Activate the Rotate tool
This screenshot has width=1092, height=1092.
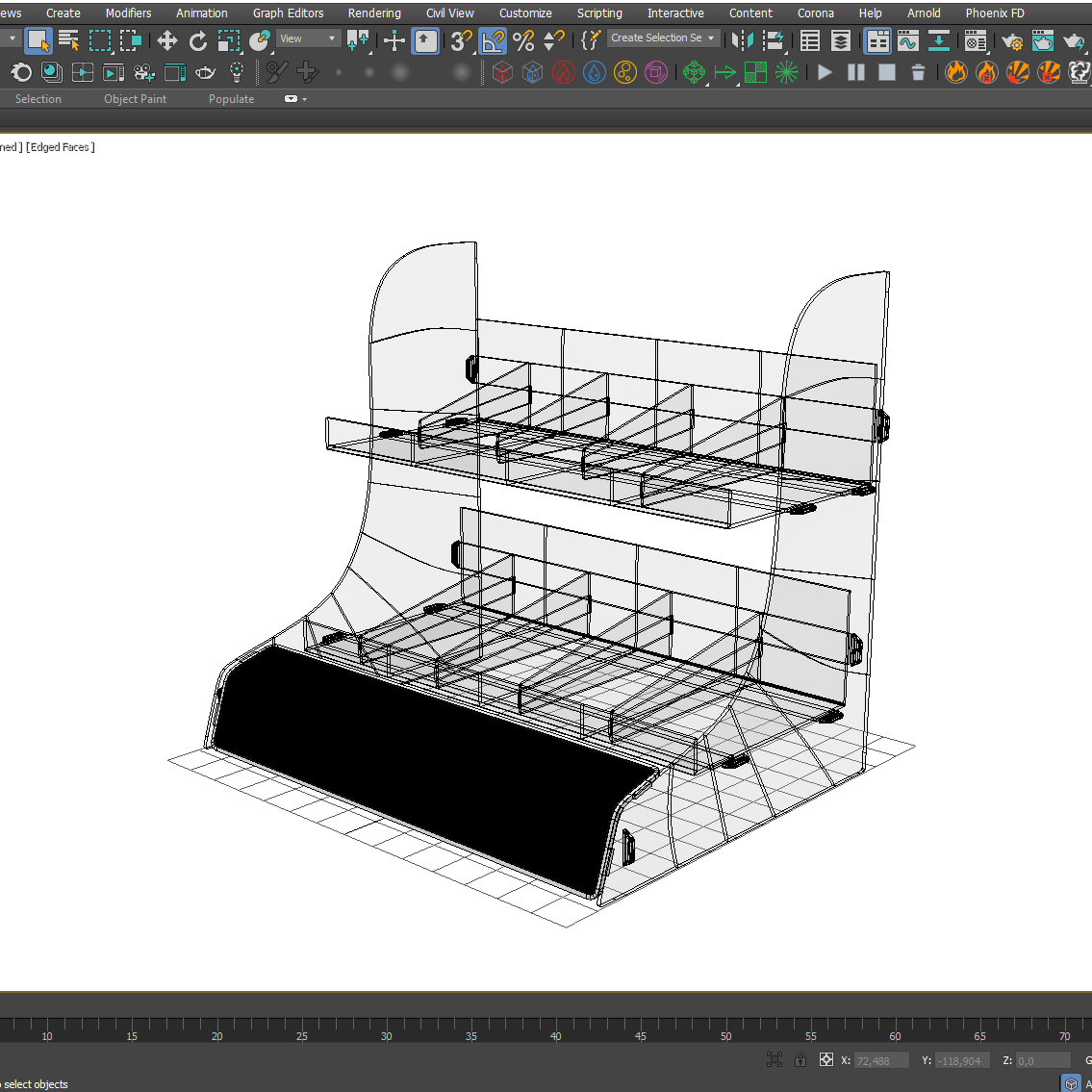[198, 40]
